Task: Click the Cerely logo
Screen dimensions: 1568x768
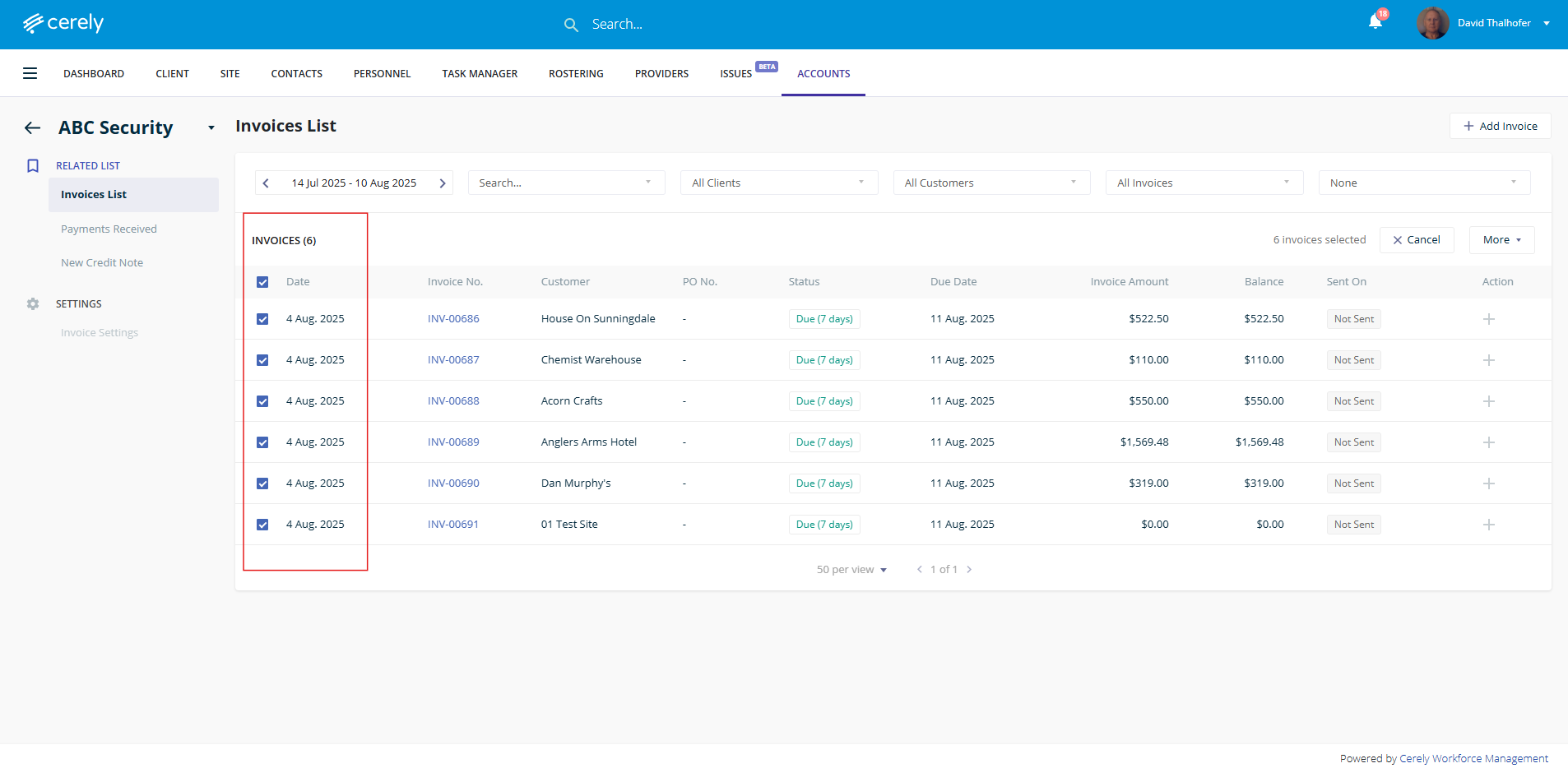Action: (63, 23)
